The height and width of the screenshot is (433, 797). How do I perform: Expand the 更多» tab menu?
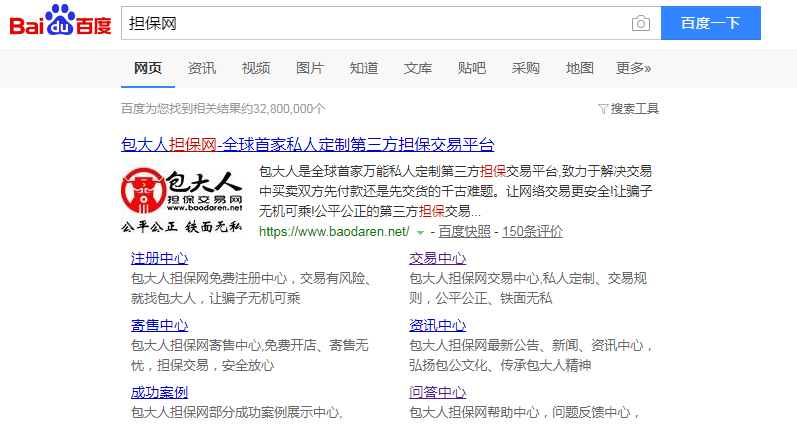tap(633, 68)
